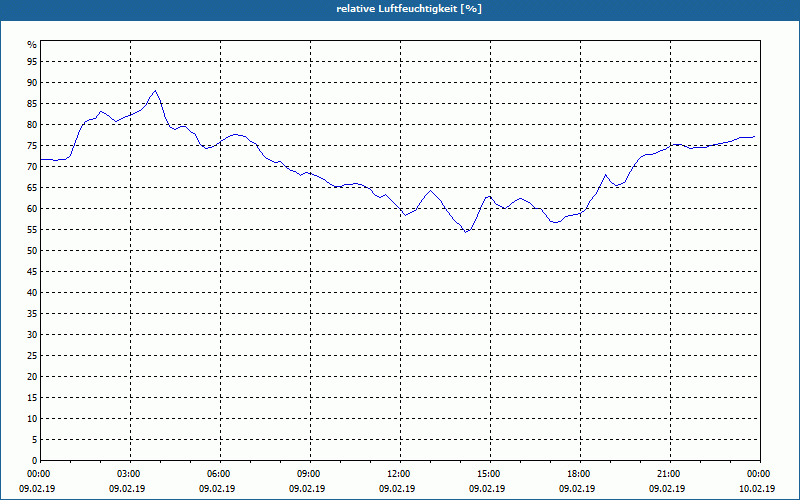Pick the time label '21:00' on x-axis
The height and width of the screenshot is (500, 800).
click(670, 474)
